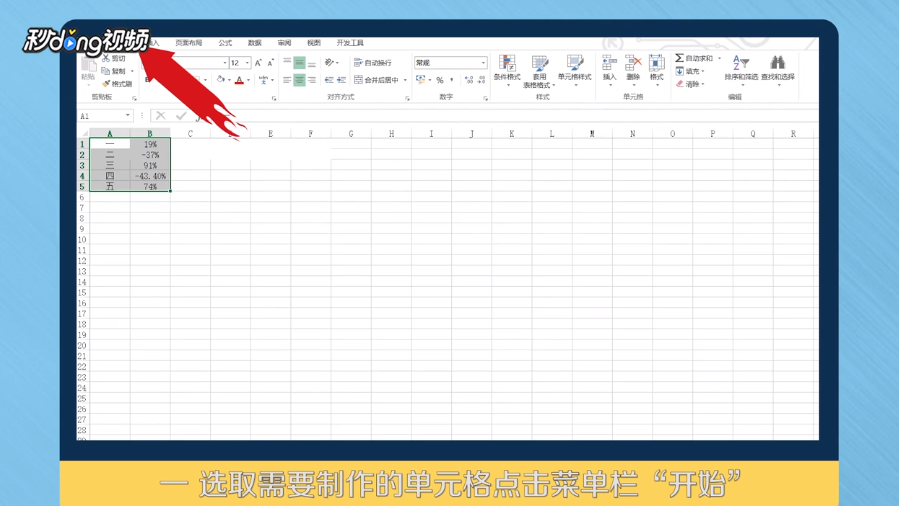Click the decrease indent icon
899x506 pixels.
pos(329,80)
